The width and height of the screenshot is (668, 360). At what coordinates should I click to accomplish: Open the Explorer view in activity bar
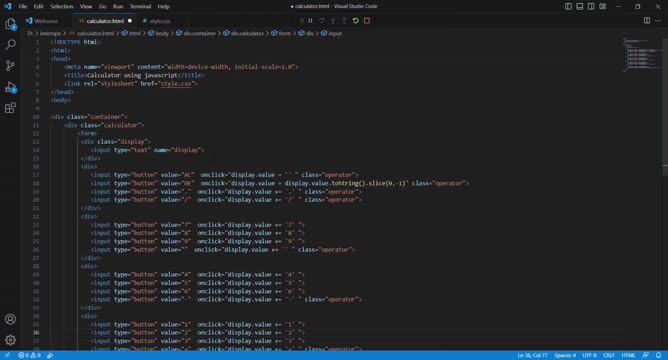11,24
